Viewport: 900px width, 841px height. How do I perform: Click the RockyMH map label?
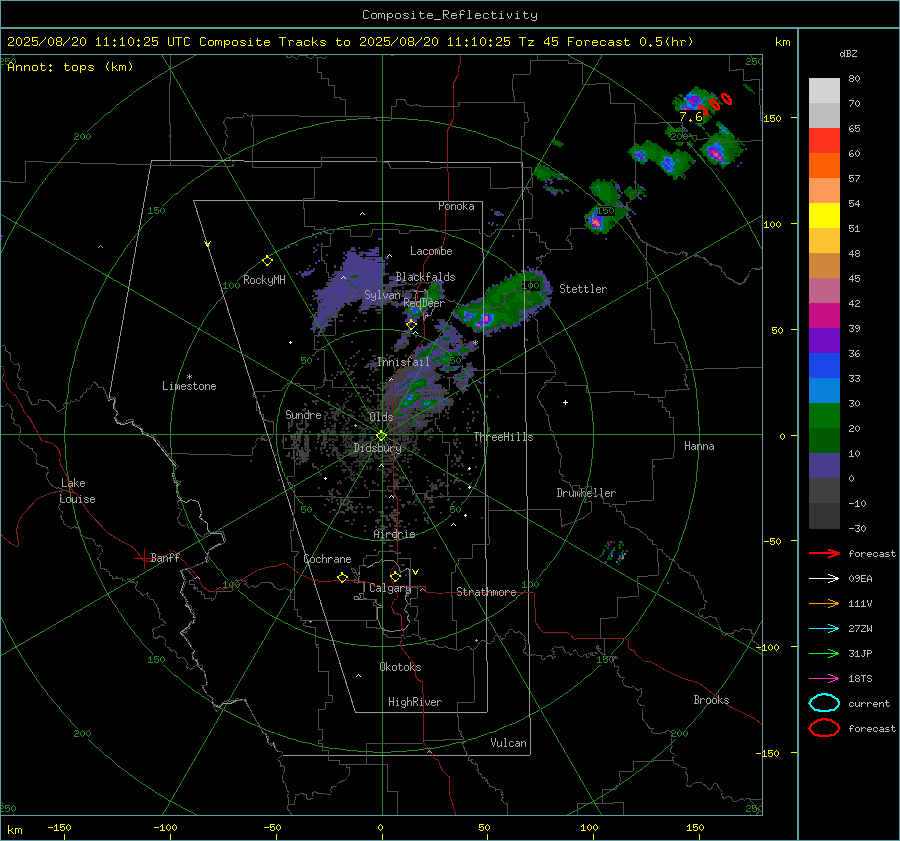tap(264, 280)
